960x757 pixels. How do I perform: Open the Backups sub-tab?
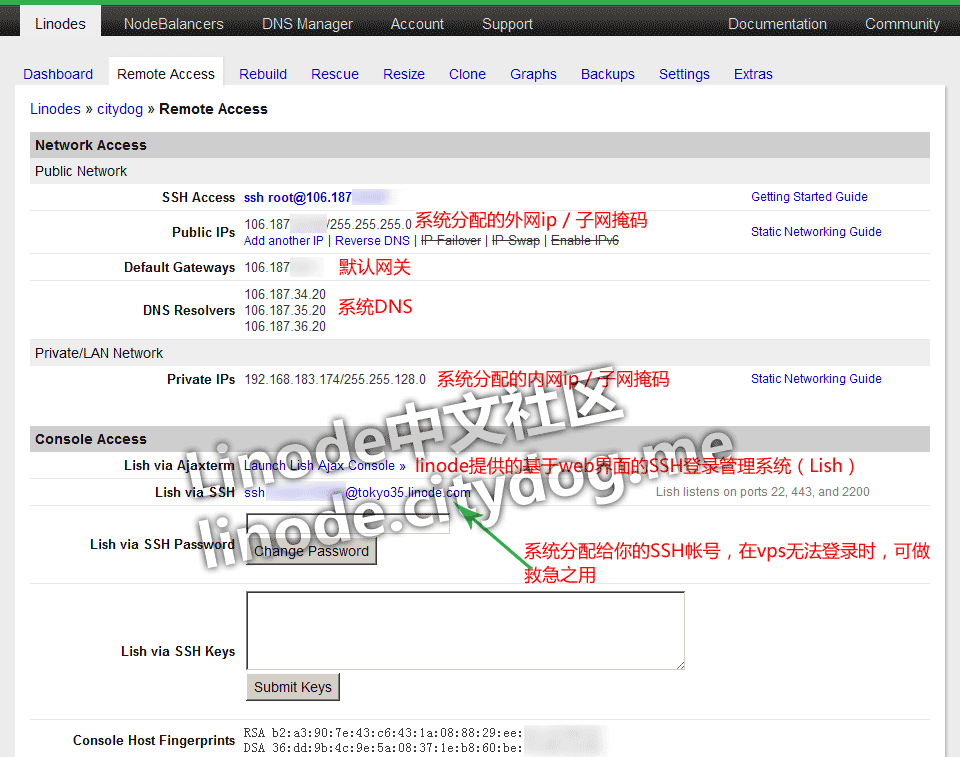tap(607, 74)
